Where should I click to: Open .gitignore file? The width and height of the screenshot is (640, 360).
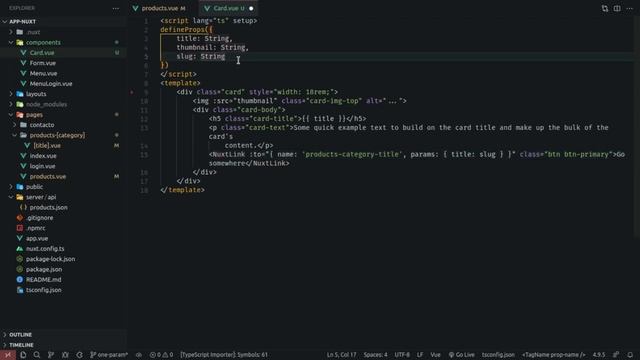(63, 218)
